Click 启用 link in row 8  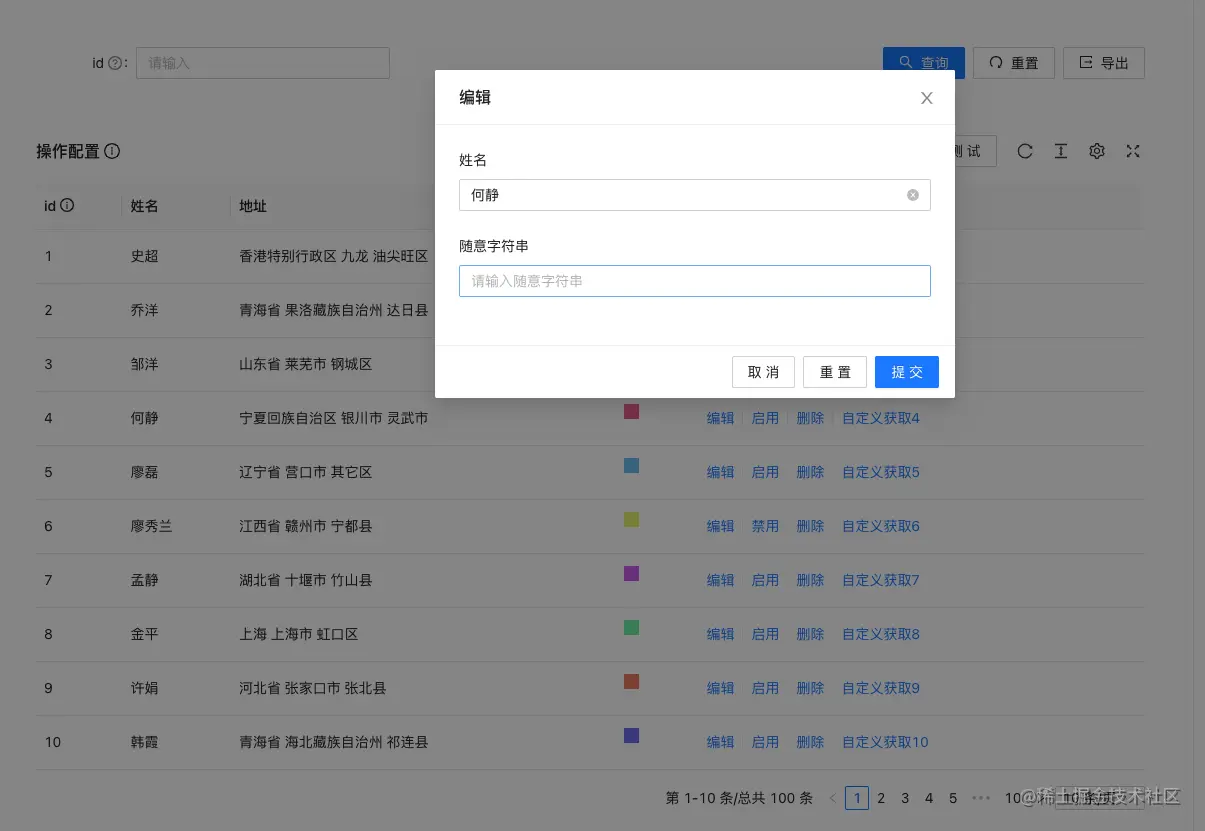pos(765,634)
